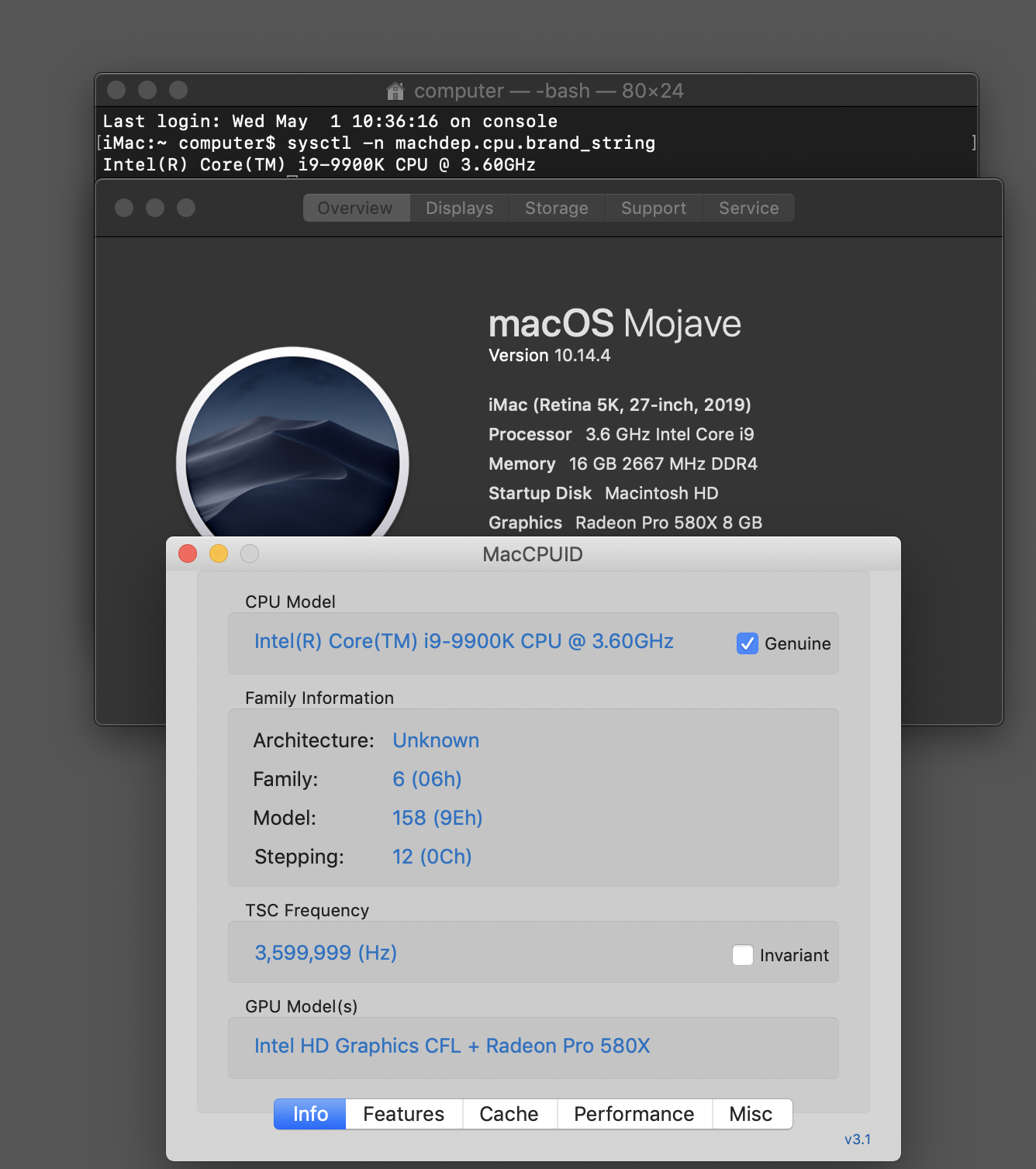Viewport: 1036px width, 1169px height.
Task: Open the Displays tab in About This Mac
Action: click(x=459, y=208)
